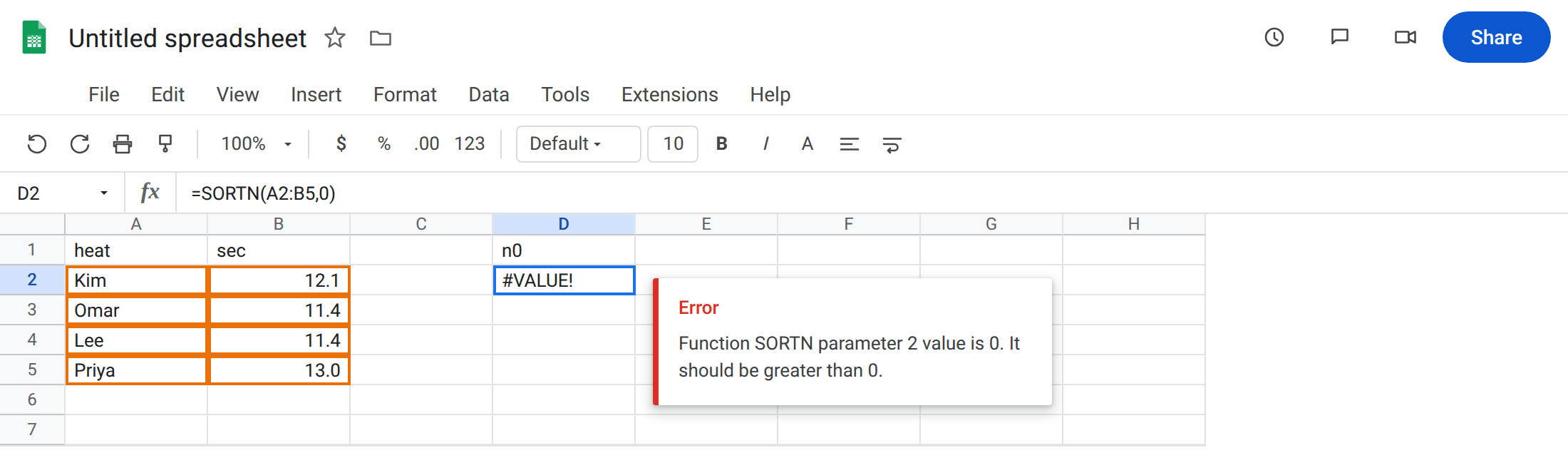Click the fx function icon
The height and width of the screenshot is (458, 1568).
point(150,193)
